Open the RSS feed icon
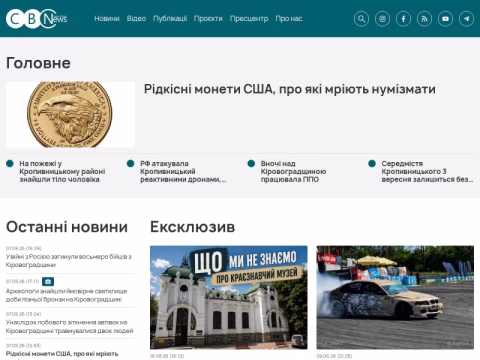 (x=424, y=19)
